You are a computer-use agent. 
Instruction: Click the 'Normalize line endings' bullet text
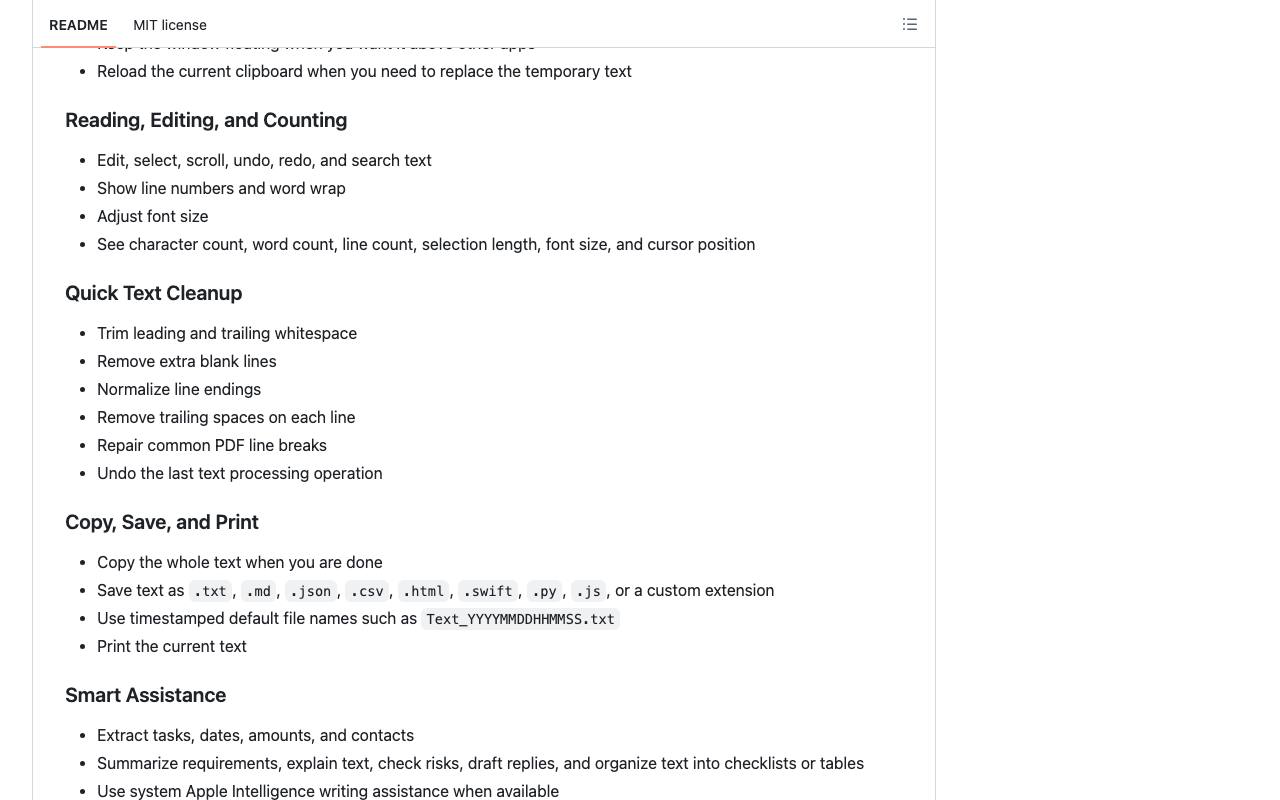(x=179, y=389)
